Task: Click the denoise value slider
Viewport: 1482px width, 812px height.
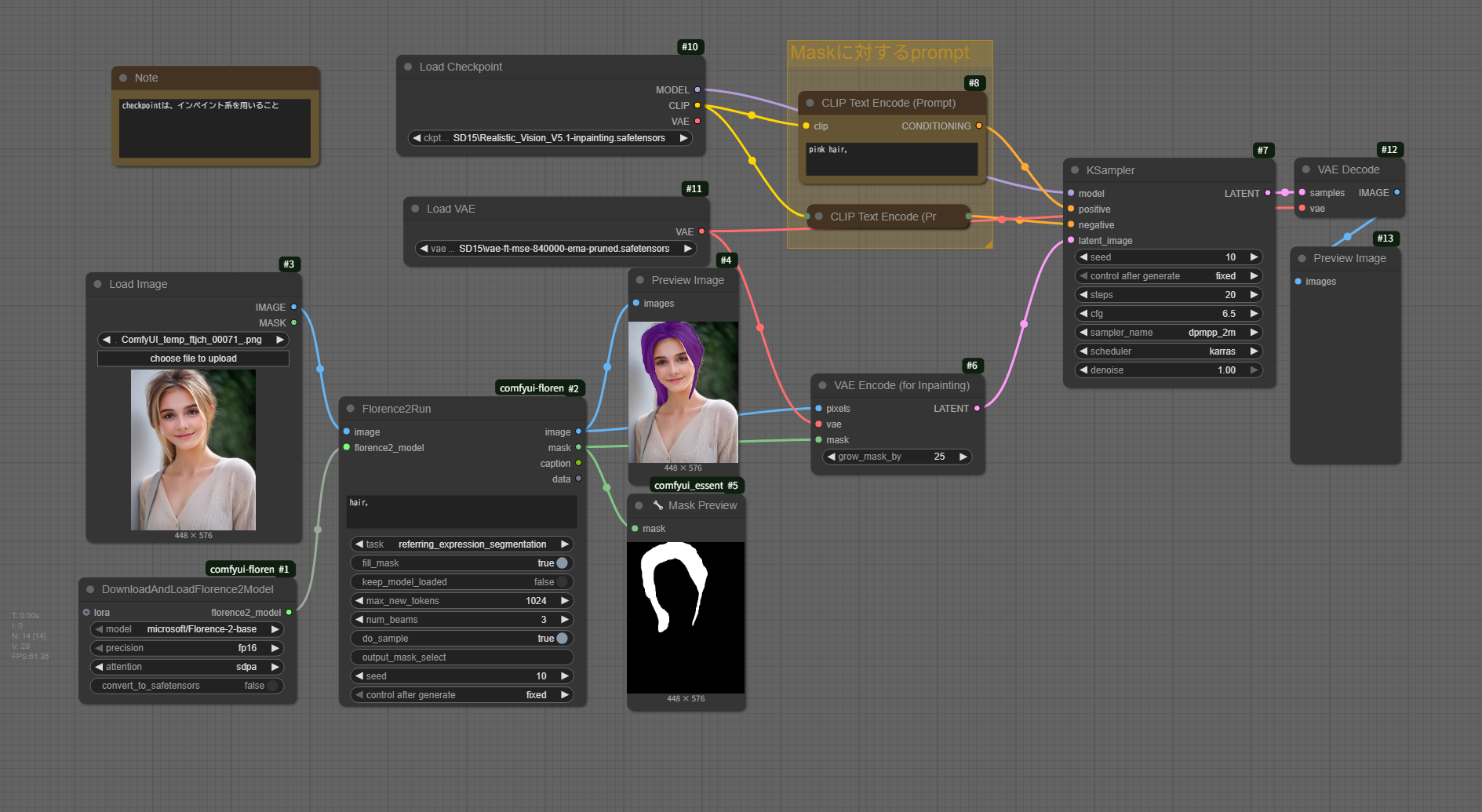Action: point(1167,370)
